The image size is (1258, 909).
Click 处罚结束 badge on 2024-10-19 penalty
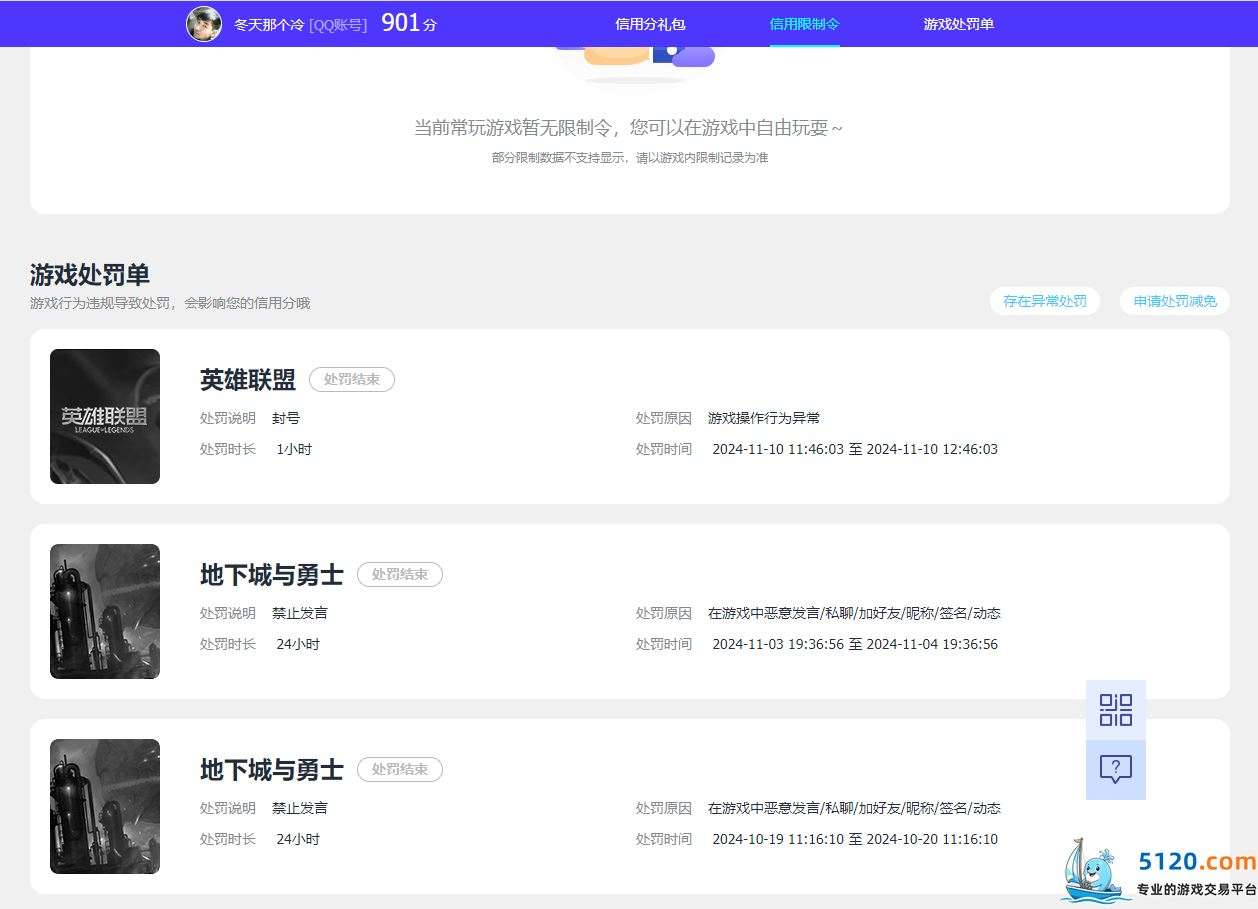point(400,769)
